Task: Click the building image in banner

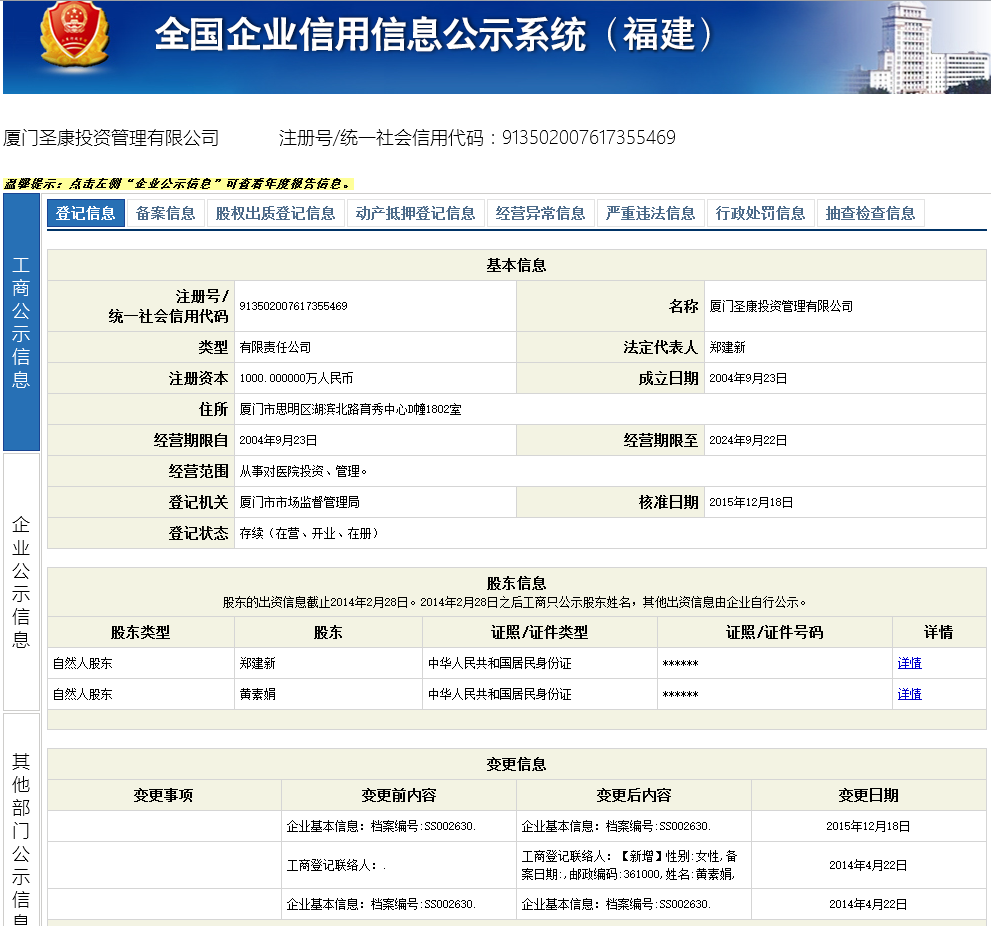Action: point(929,48)
